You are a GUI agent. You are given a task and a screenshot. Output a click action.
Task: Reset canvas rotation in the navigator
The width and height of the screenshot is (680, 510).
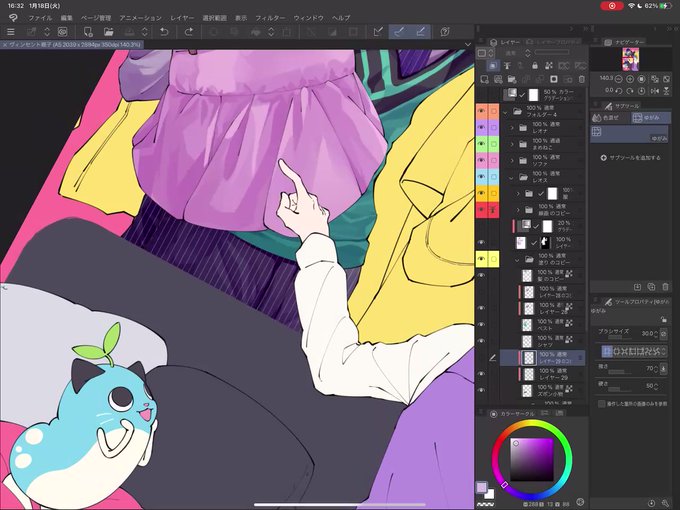[x=641, y=91]
